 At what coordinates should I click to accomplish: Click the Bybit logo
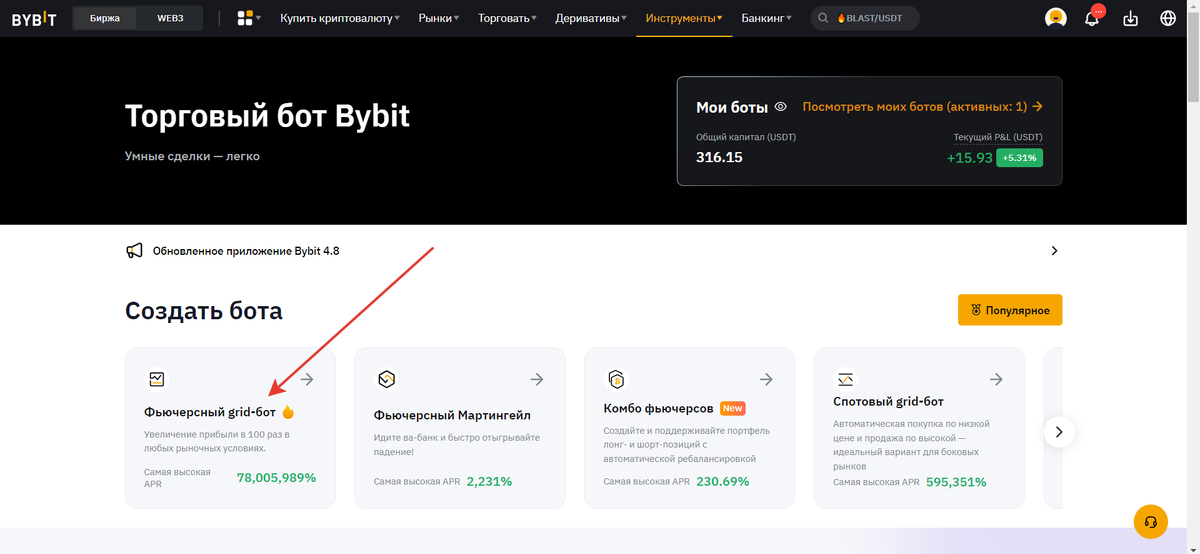coord(34,18)
